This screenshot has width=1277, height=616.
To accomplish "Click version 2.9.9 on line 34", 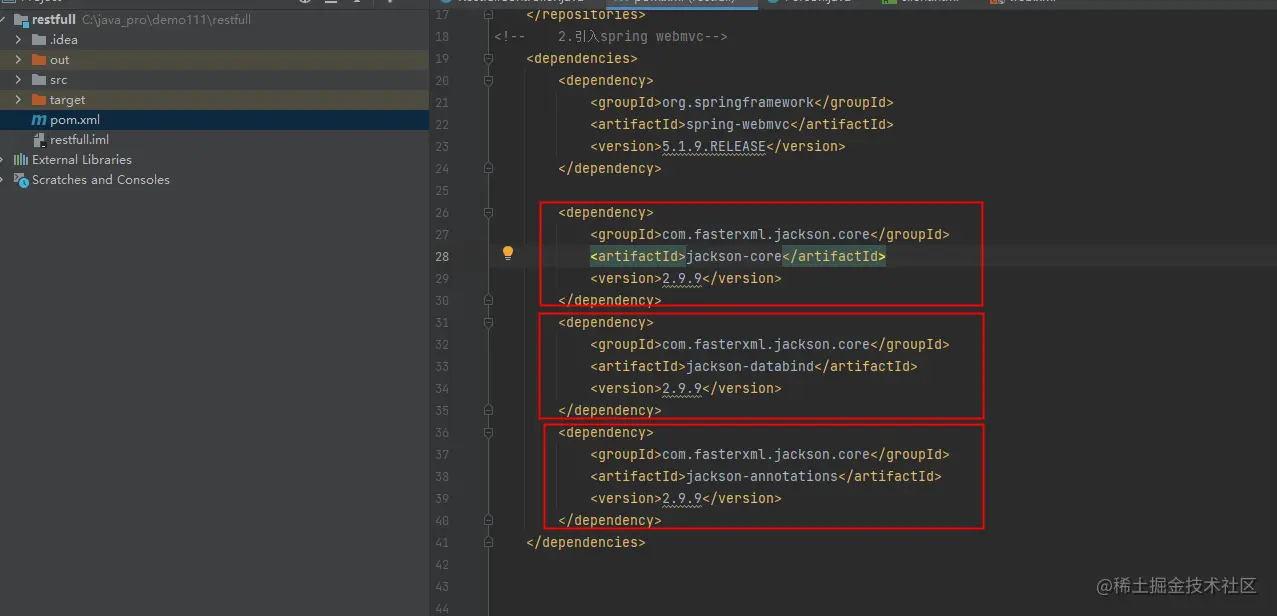I will (x=682, y=388).
